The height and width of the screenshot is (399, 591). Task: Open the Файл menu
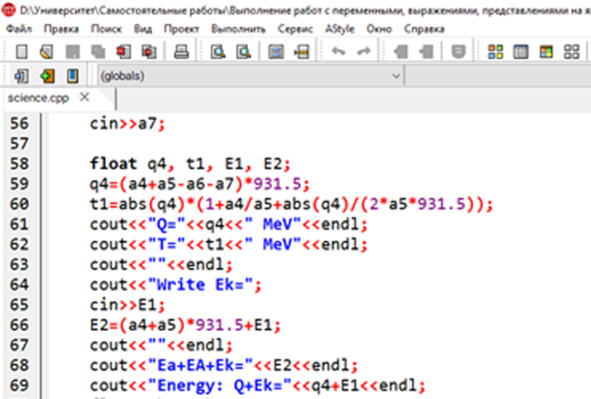click(19, 29)
